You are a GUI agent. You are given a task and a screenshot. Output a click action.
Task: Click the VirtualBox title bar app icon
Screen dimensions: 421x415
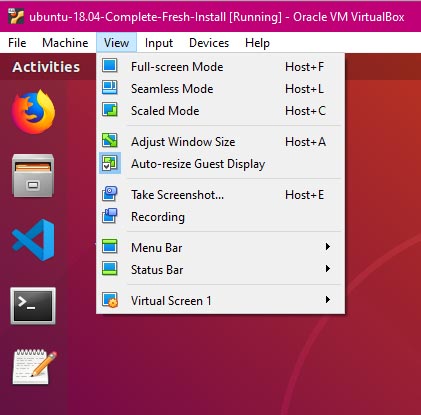(x=16, y=16)
